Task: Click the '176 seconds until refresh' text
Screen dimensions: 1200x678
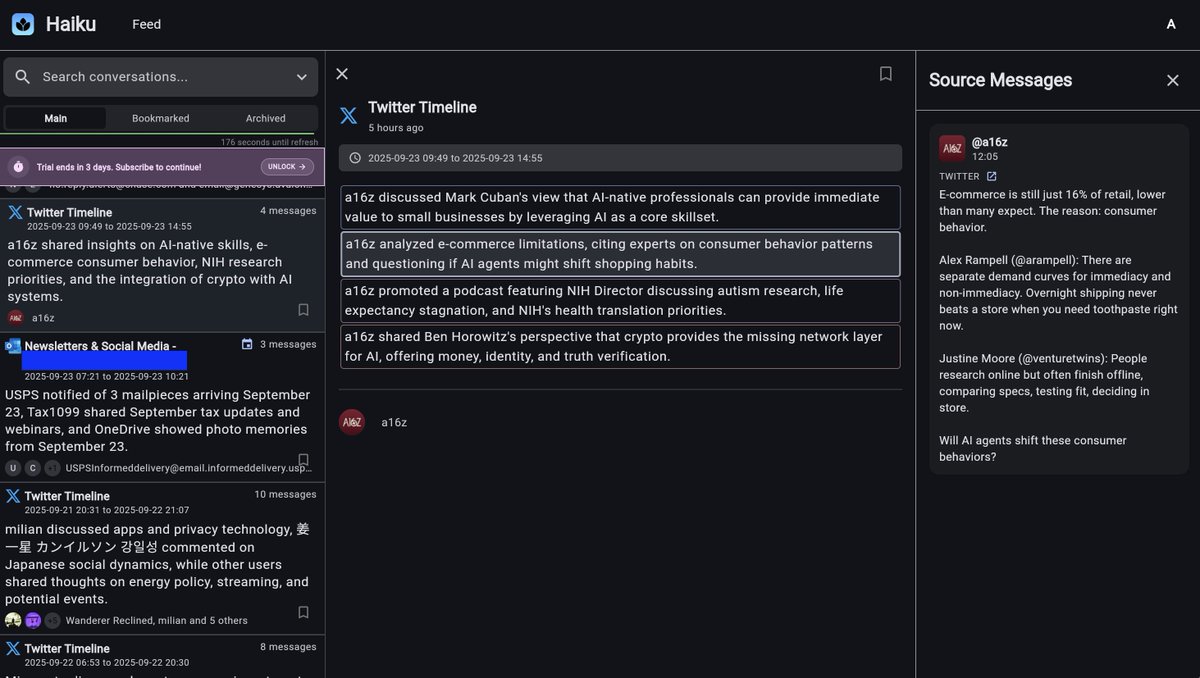Action: coord(270,142)
